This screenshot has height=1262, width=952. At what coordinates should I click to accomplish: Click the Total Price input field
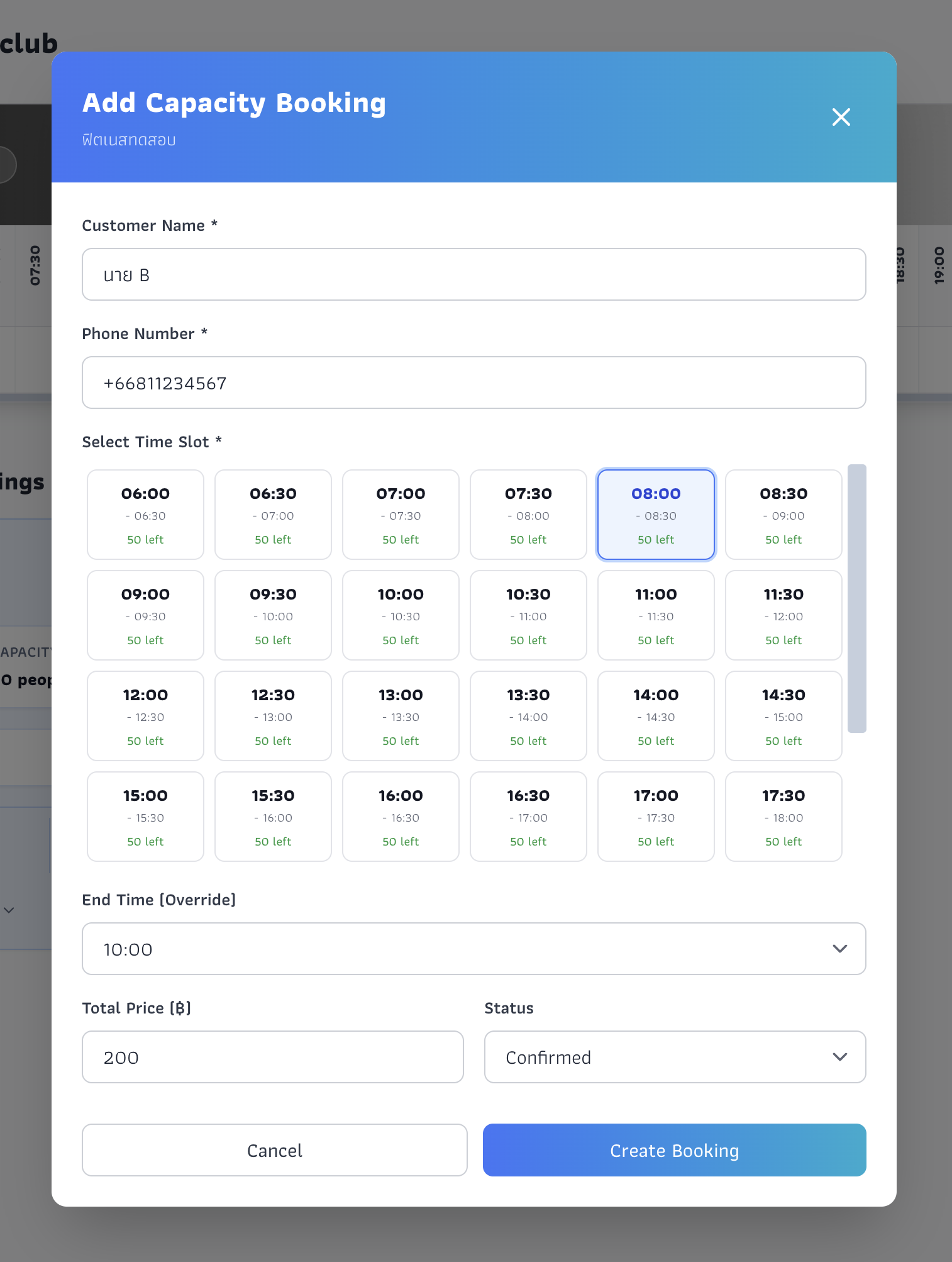click(x=272, y=1057)
